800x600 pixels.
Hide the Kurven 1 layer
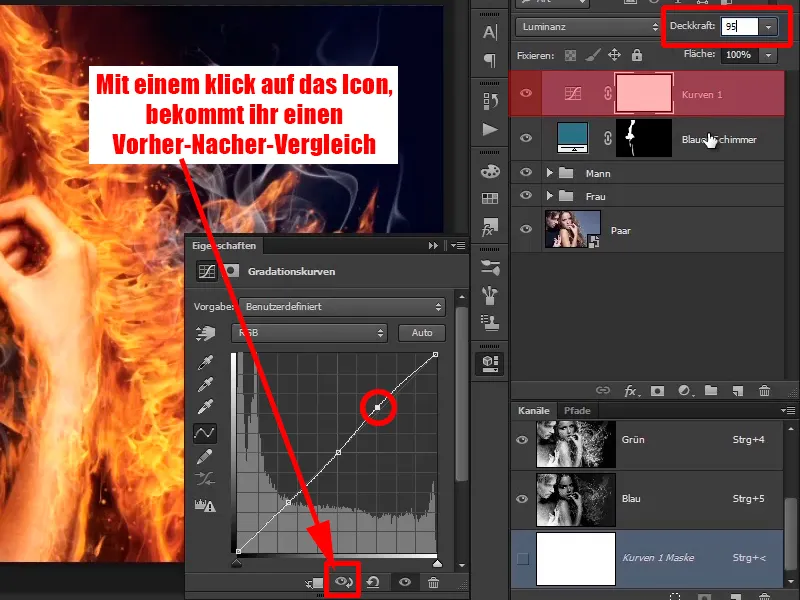[x=526, y=93]
